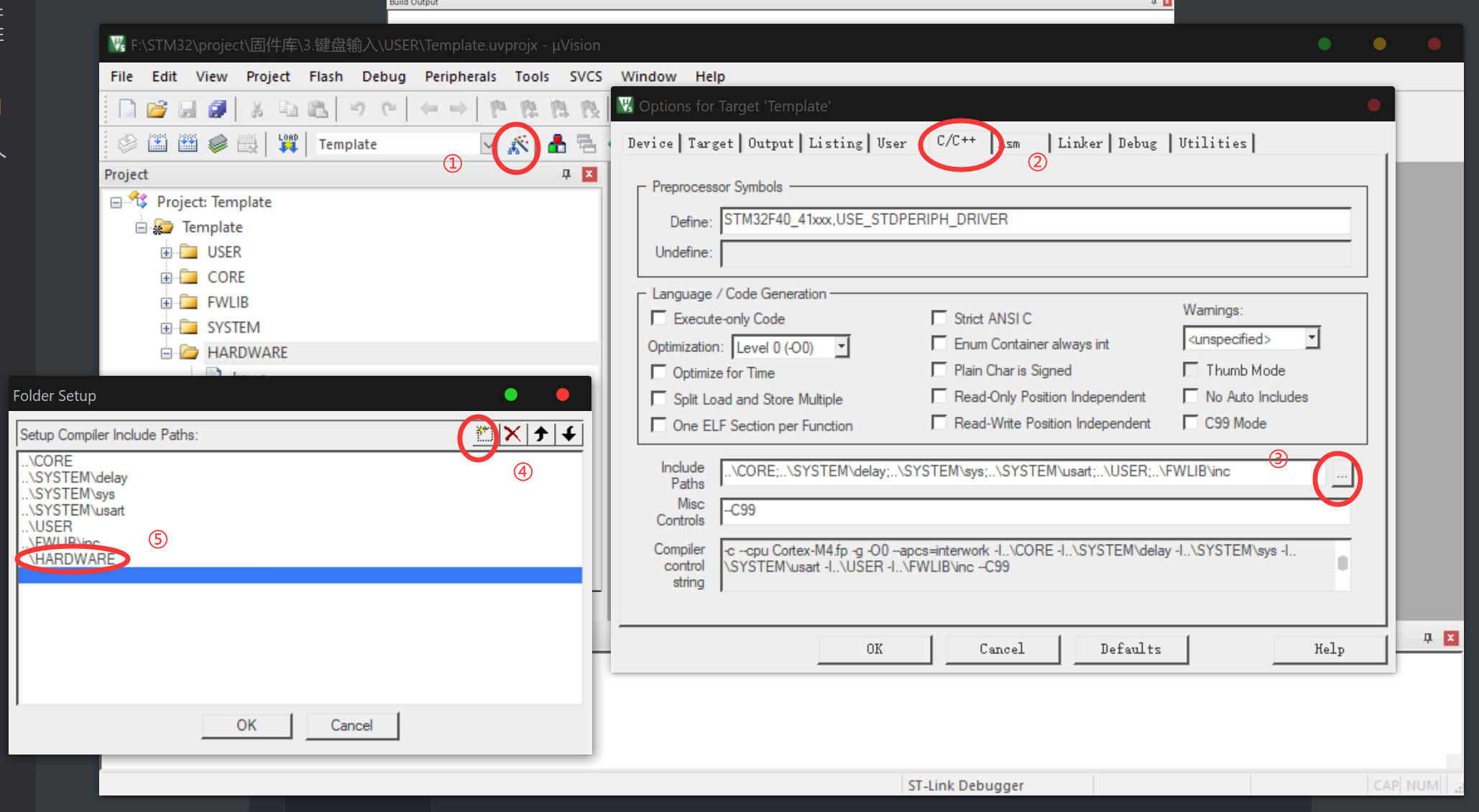Open the Optimization level dropdown
The width and height of the screenshot is (1479, 812).
click(x=842, y=347)
